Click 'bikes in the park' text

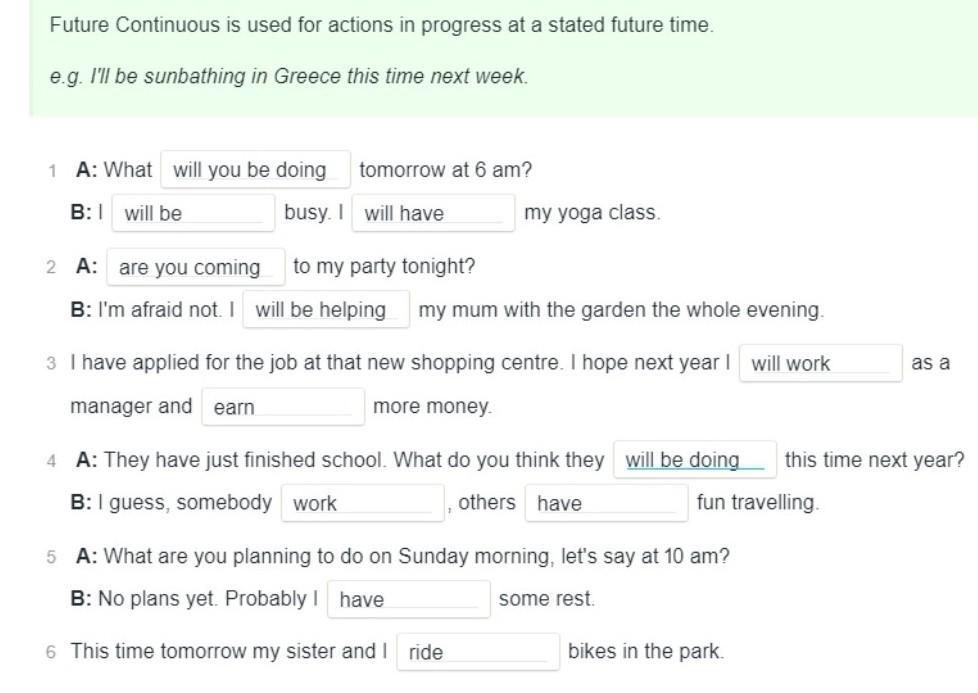(646, 651)
